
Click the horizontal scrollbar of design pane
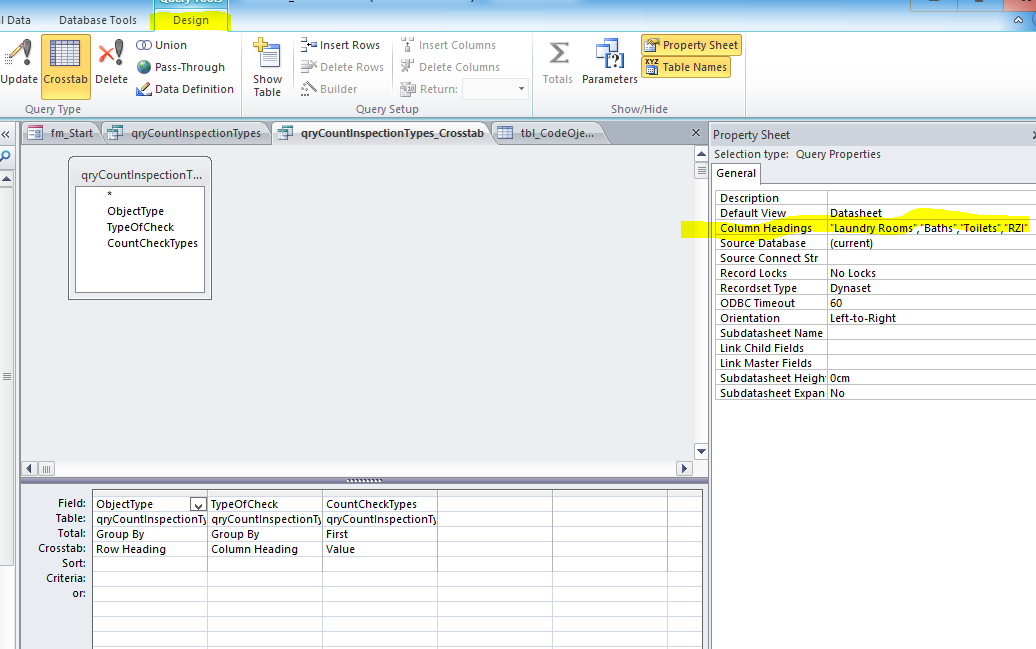[x=360, y=468]
